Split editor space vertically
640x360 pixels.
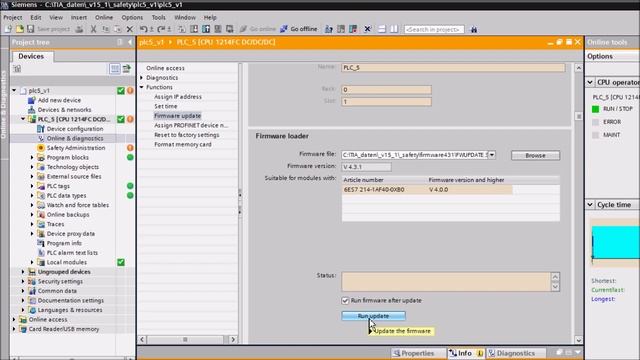[394, 29]
